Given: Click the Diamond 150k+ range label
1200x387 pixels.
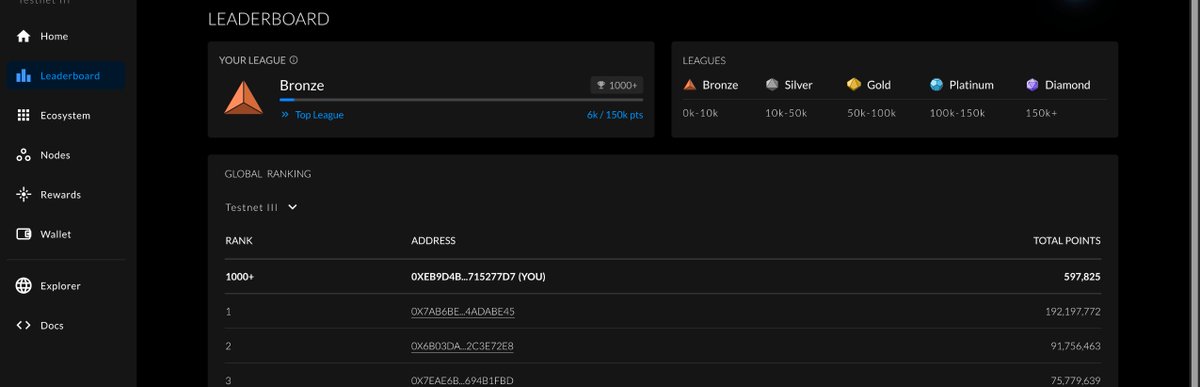Looking at the screenshot, I should click(x=1041, y=113).
